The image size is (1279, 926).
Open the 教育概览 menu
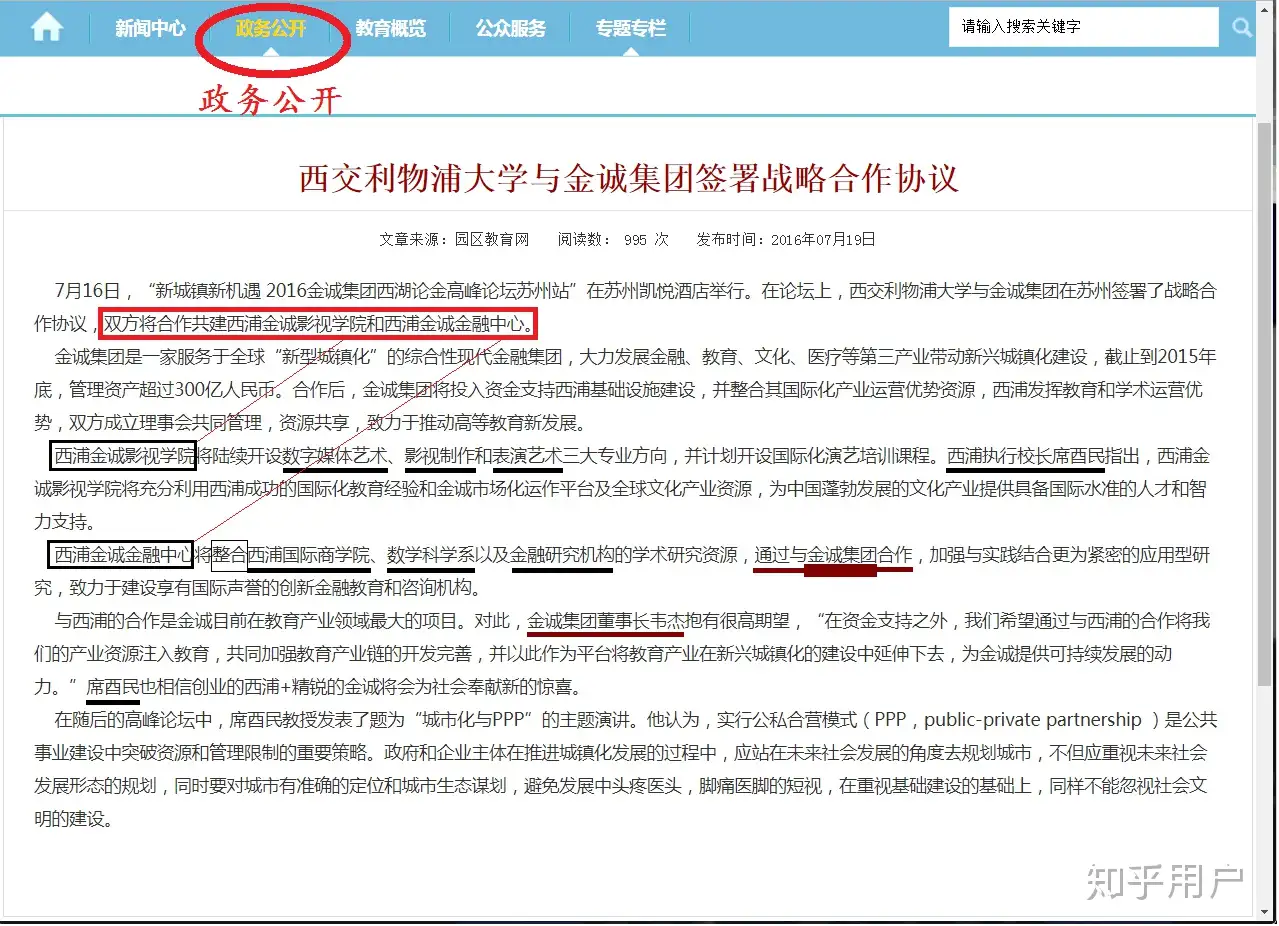coord(391,29)
